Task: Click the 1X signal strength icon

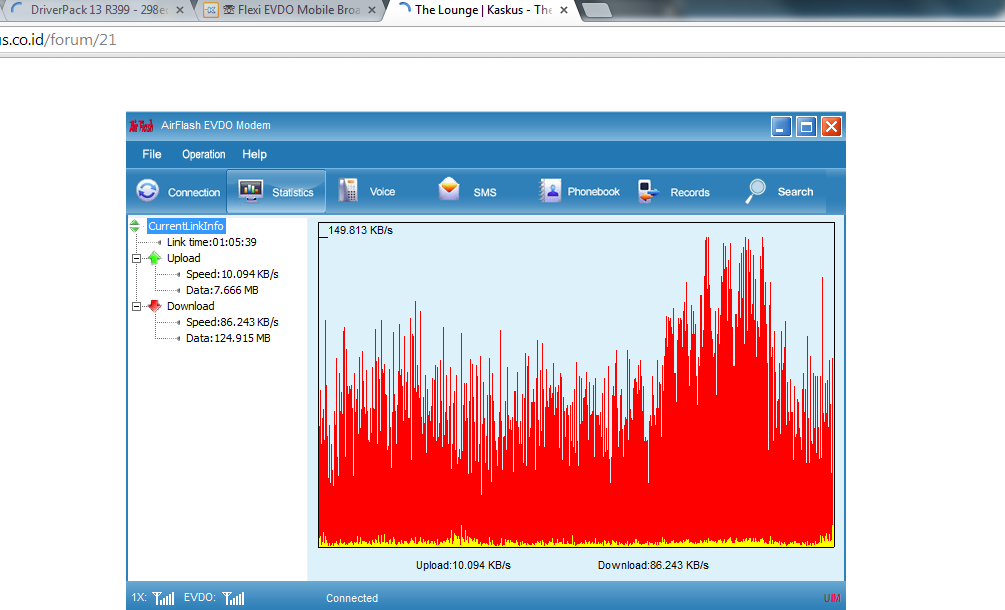Action: pos(163,598)
